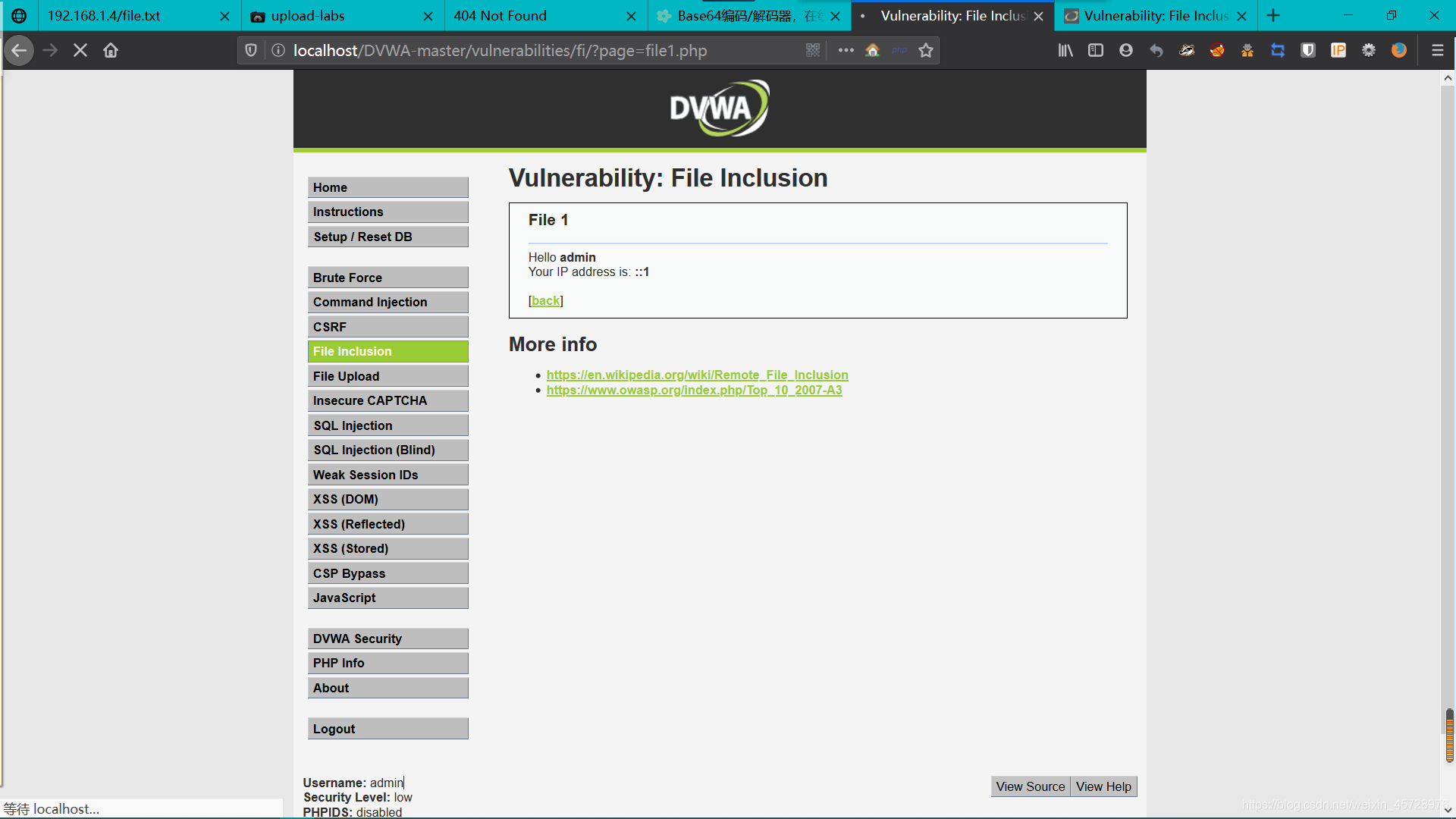Open page actions three-dots menu
The height and width of the screenshot is (819, 1456).
click(x=846, y=50)
